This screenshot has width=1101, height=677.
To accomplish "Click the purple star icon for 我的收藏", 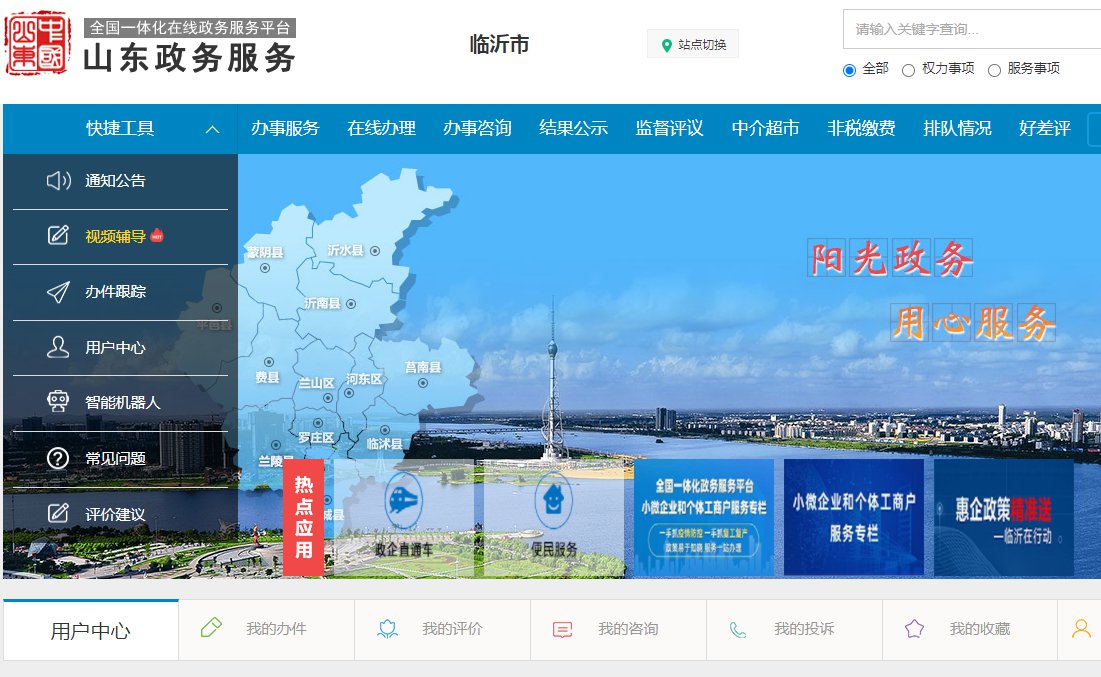I will pos(914,629).
